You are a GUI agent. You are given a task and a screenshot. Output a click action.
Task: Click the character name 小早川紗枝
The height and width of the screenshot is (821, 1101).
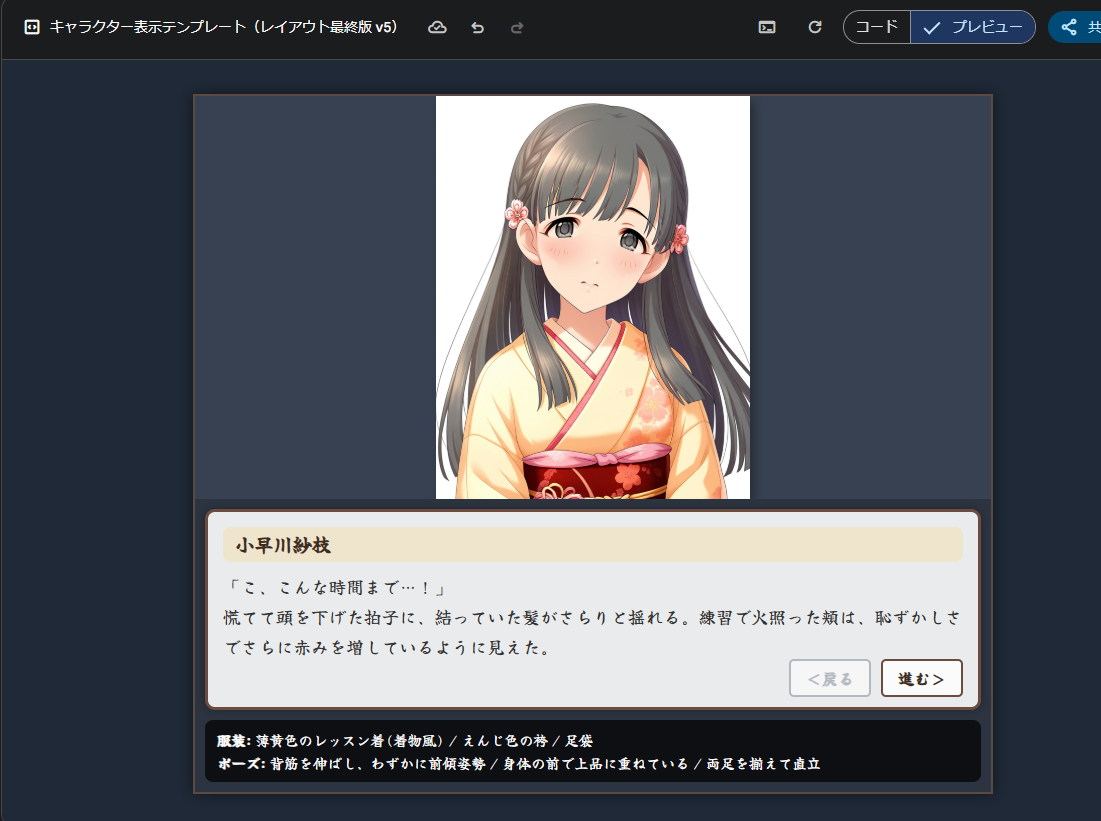click(x=283, y=546)
